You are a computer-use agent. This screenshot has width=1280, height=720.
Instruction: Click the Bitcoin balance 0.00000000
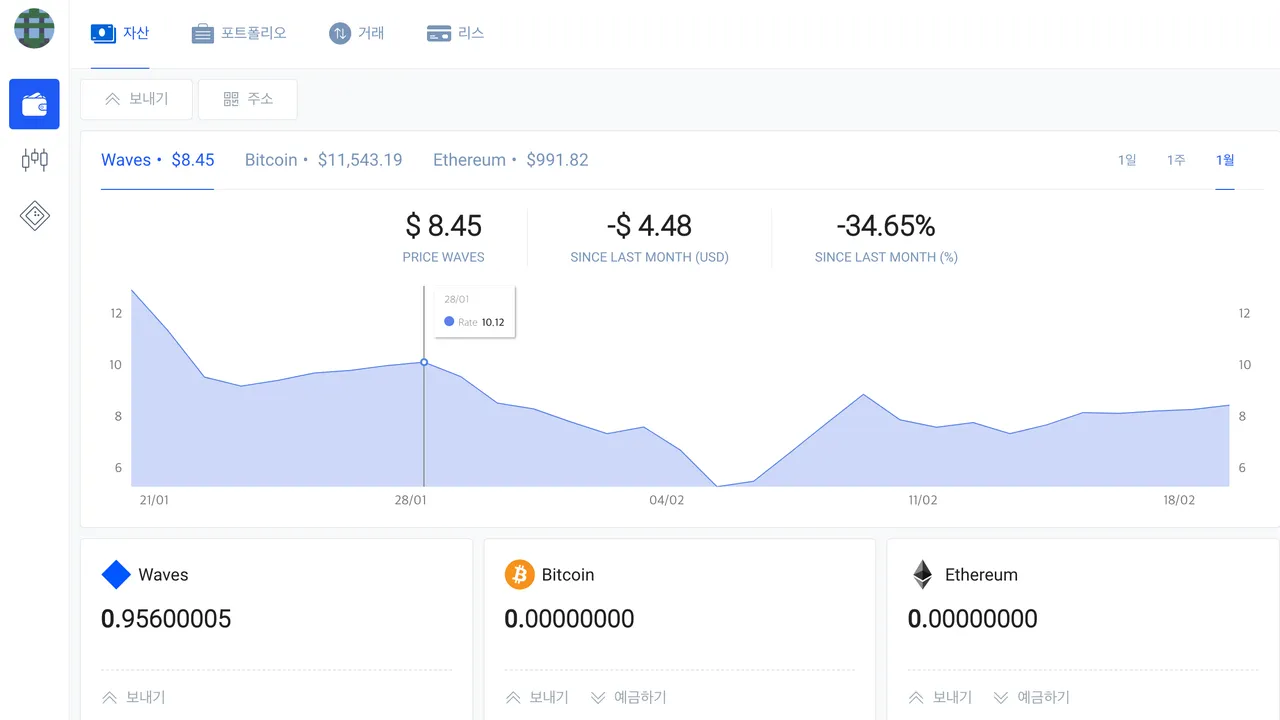[569, 619]
